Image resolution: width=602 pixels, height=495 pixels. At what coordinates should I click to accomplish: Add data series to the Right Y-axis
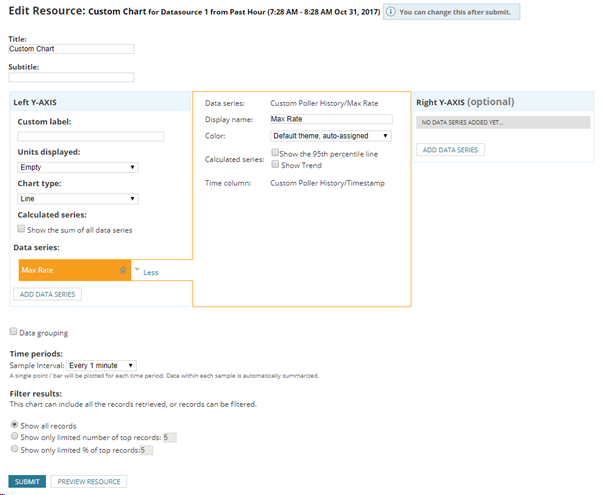click(x=450, y=150)
